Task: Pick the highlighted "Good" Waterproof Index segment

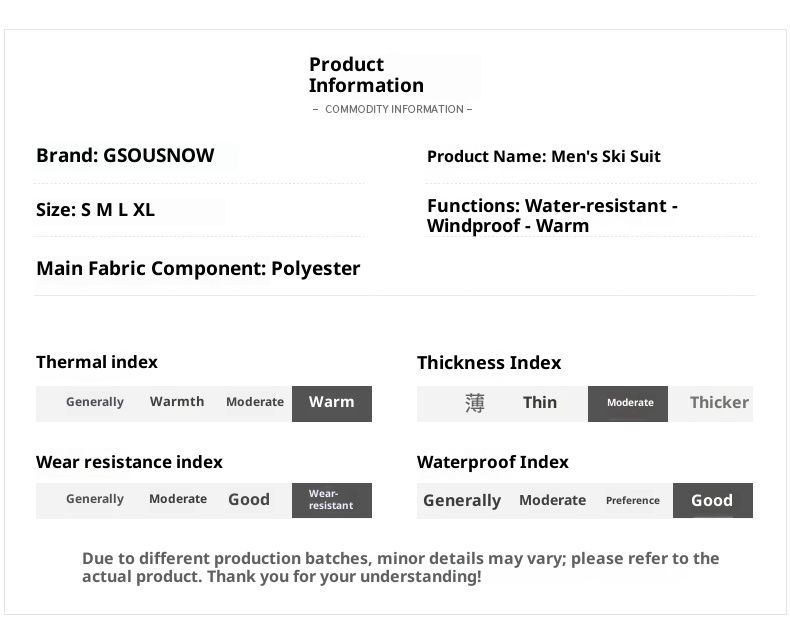Action: pos(712,501)
